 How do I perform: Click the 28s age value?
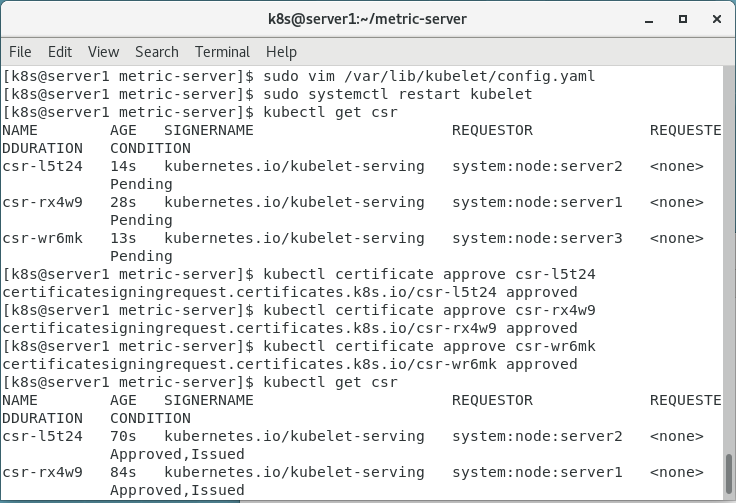point(123,202)
